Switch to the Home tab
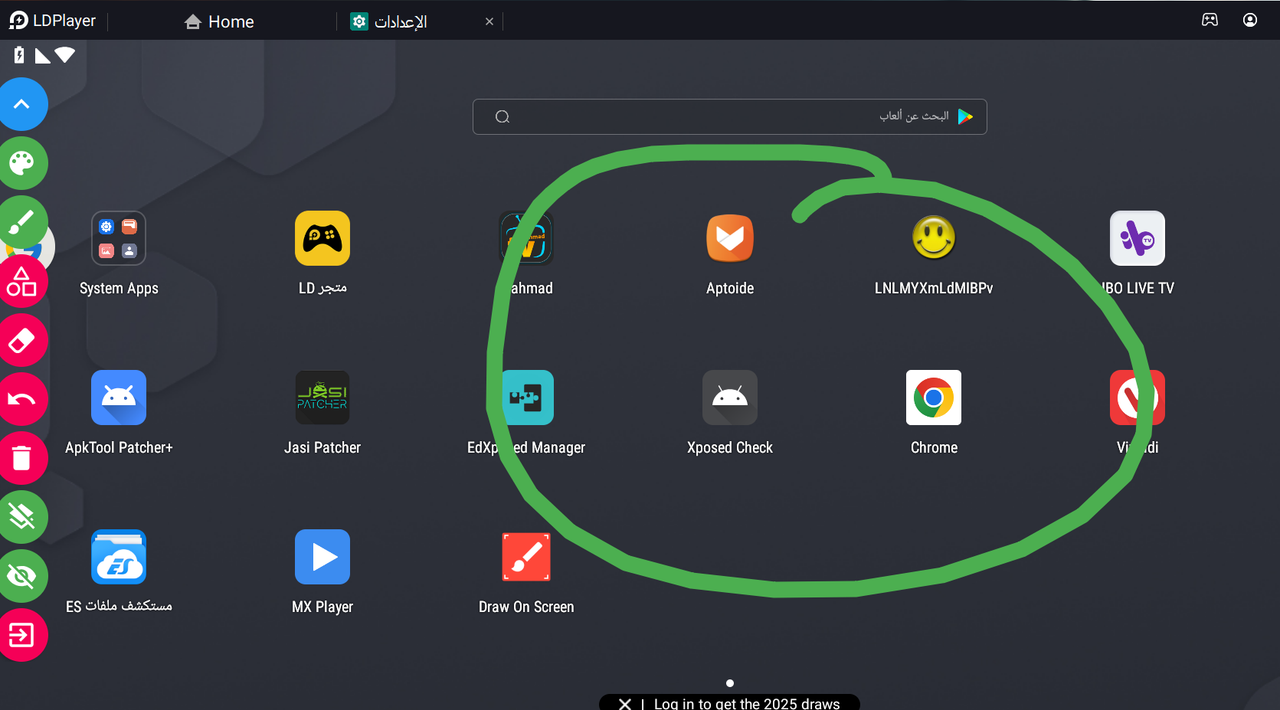 click(x=219, y=21)
